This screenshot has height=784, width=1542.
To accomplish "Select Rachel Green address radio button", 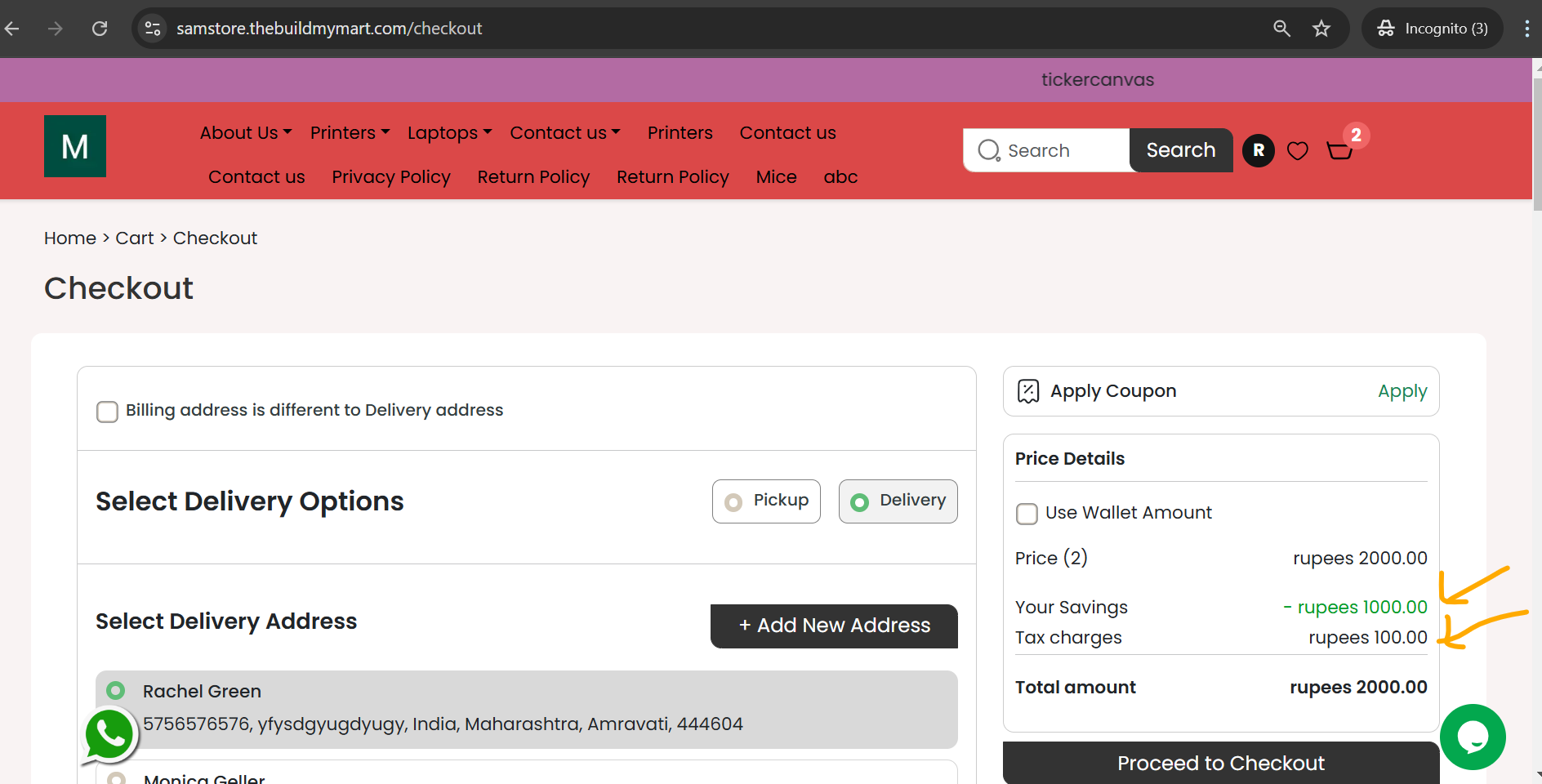I will [x=116, y=691].
